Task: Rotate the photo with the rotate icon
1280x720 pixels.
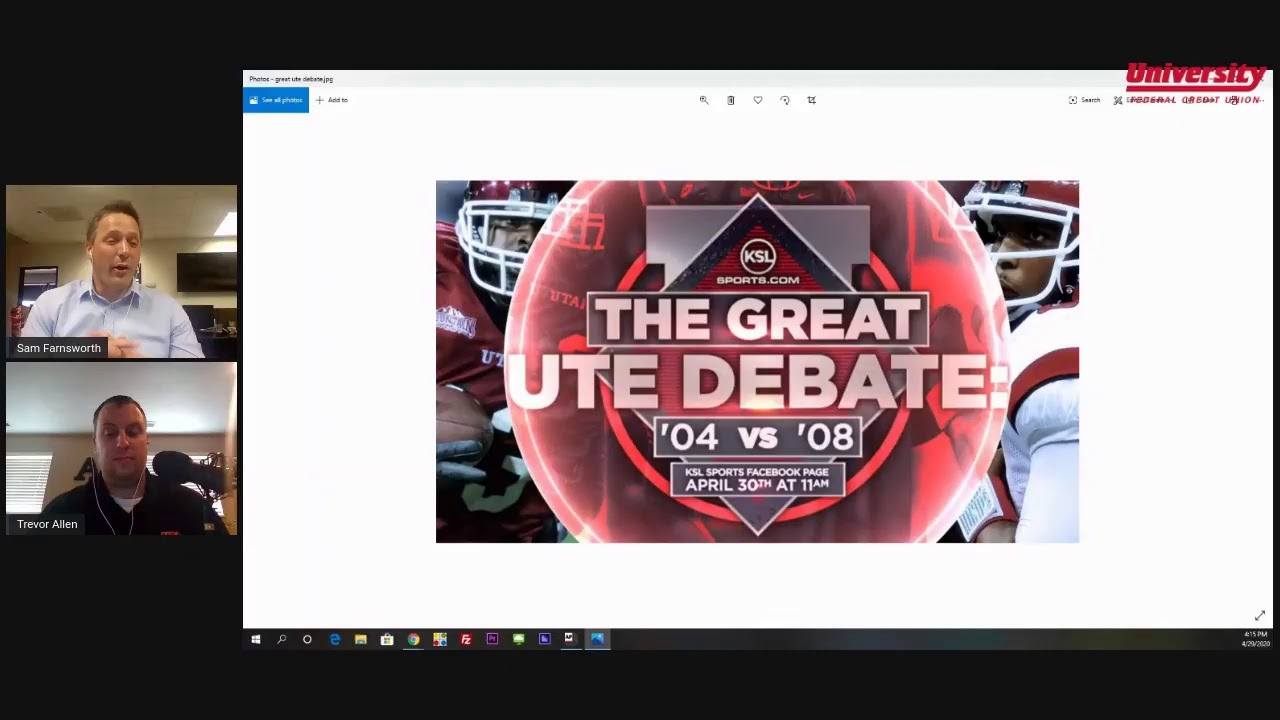Action: [785, 100]
